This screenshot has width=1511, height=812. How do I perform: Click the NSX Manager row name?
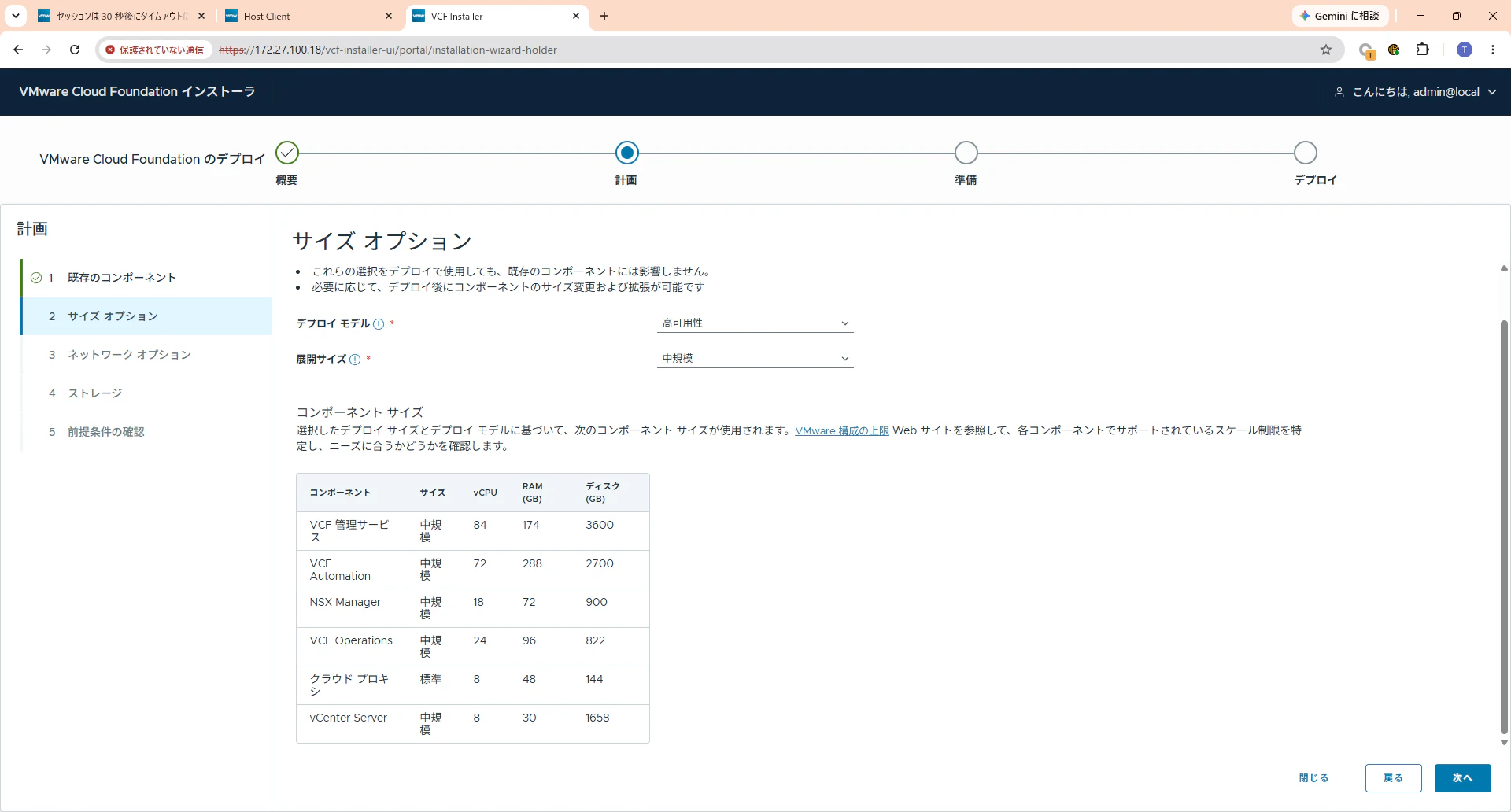pos(345,602)
